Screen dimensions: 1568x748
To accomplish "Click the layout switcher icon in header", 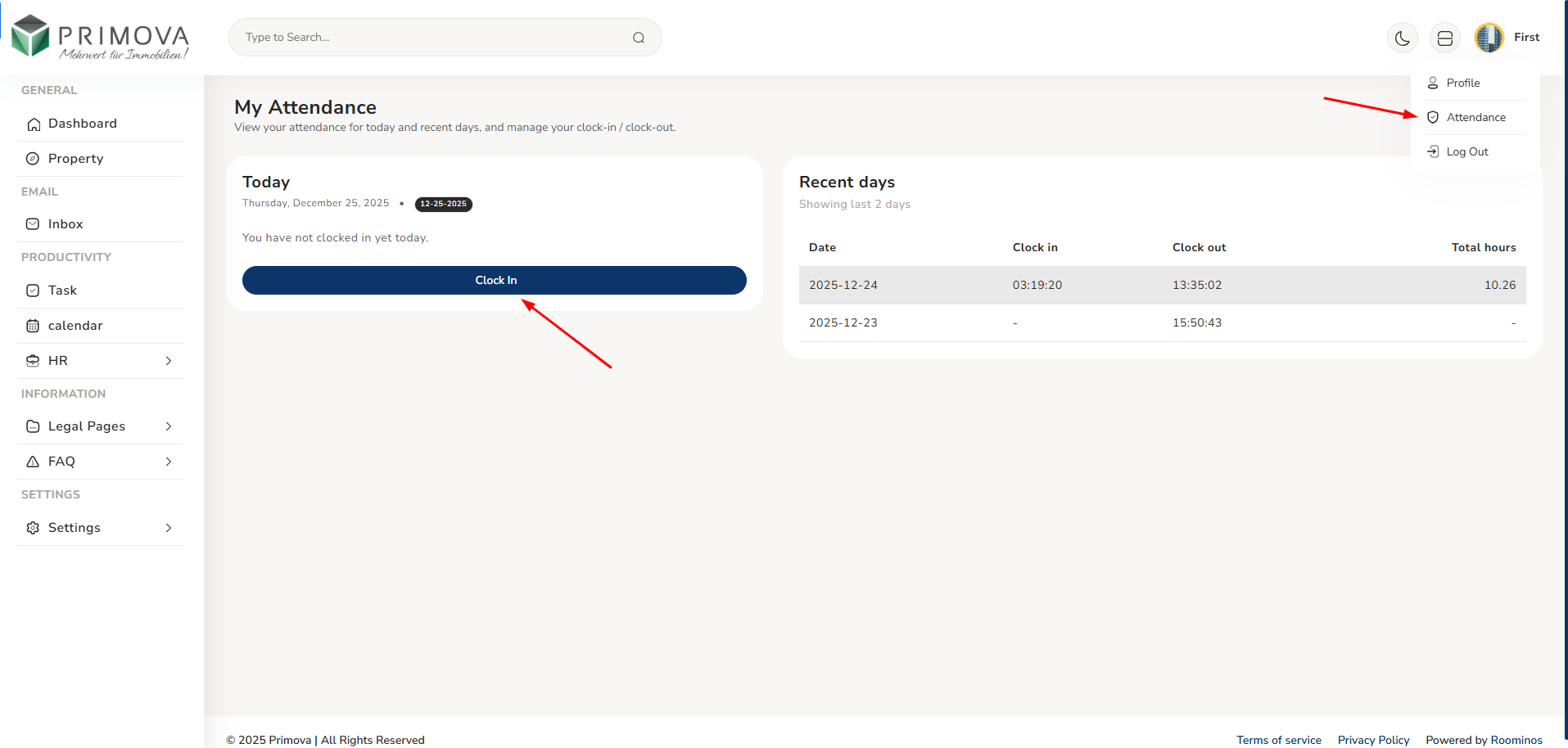I will 1445,38.
